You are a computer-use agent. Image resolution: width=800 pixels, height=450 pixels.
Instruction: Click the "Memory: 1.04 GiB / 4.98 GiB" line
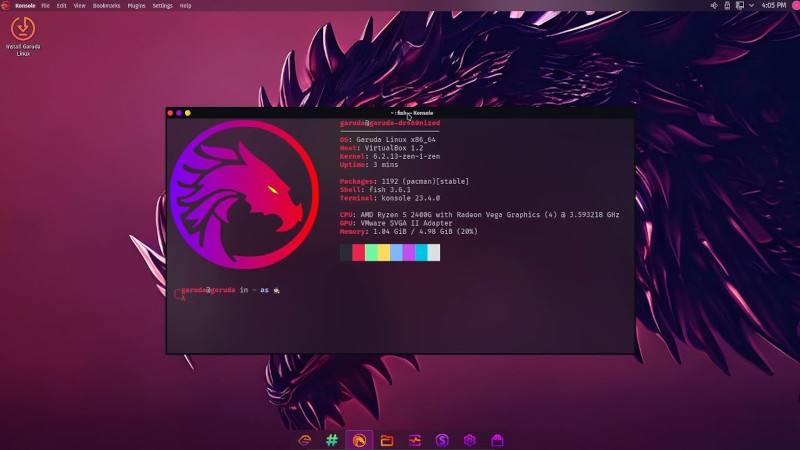(x=409, y=232)
